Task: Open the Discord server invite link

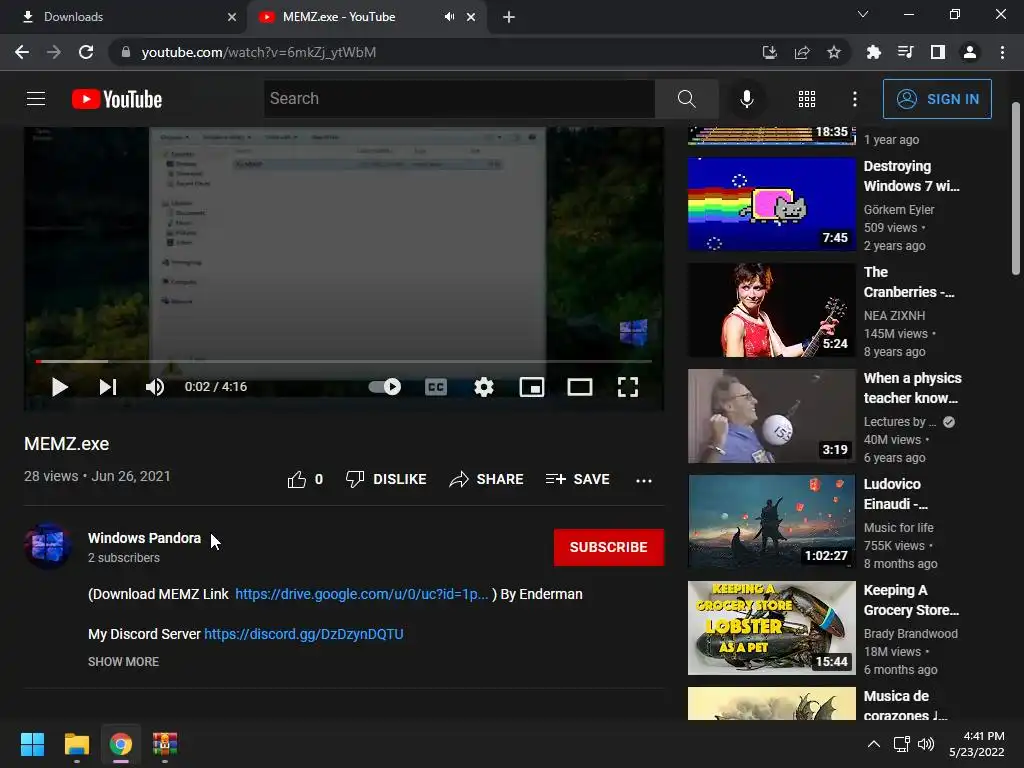Action: (x=304, y=634)
